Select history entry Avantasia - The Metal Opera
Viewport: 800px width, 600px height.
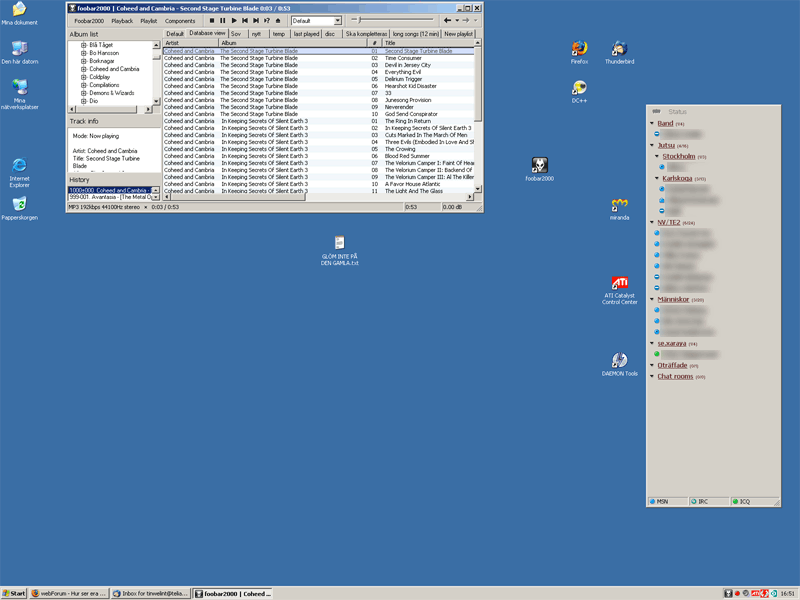click(x=110, y=197)
